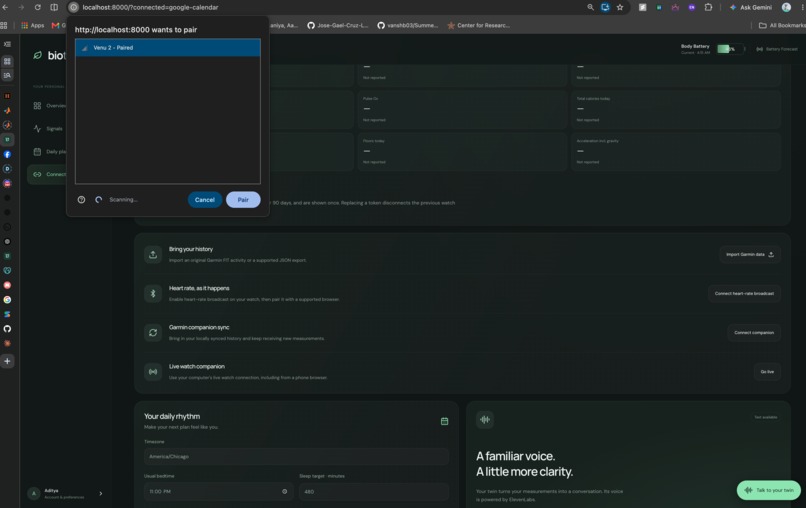Open the Connect sidebar section
806x508 pixels.
[48, 174]
